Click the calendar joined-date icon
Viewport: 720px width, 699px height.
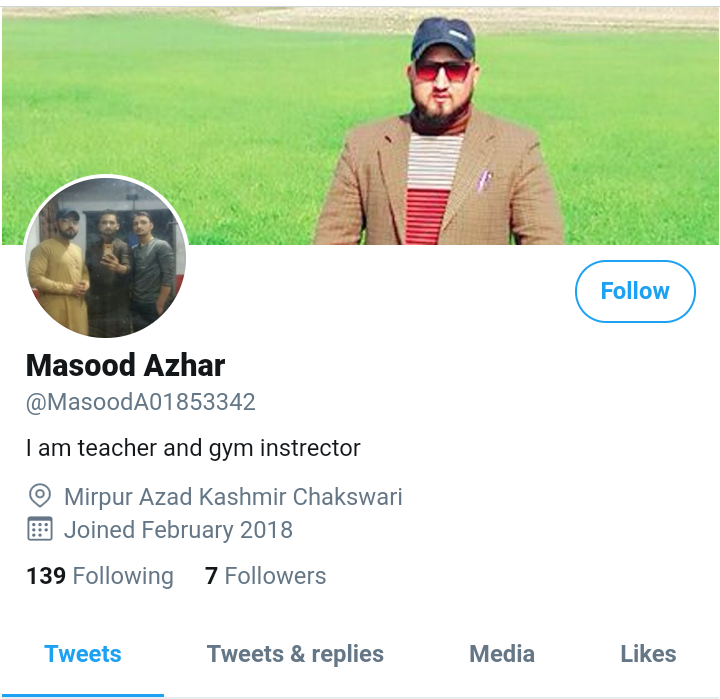click(x=40, y=529)
